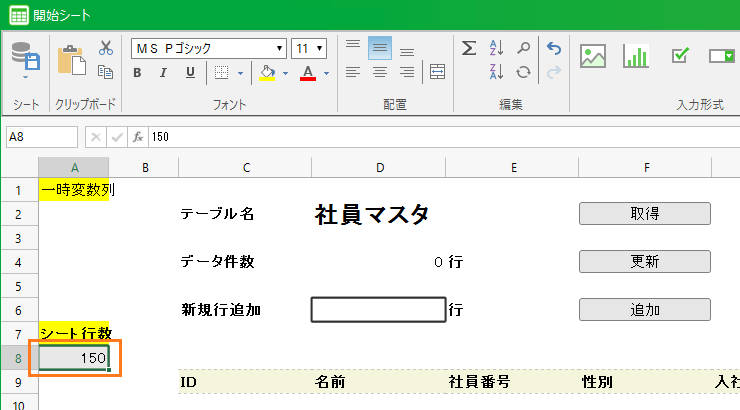The height and width of the screenshot is (410, 740).
Task: Expand the borders dropdown arrow
Action: 240,73
